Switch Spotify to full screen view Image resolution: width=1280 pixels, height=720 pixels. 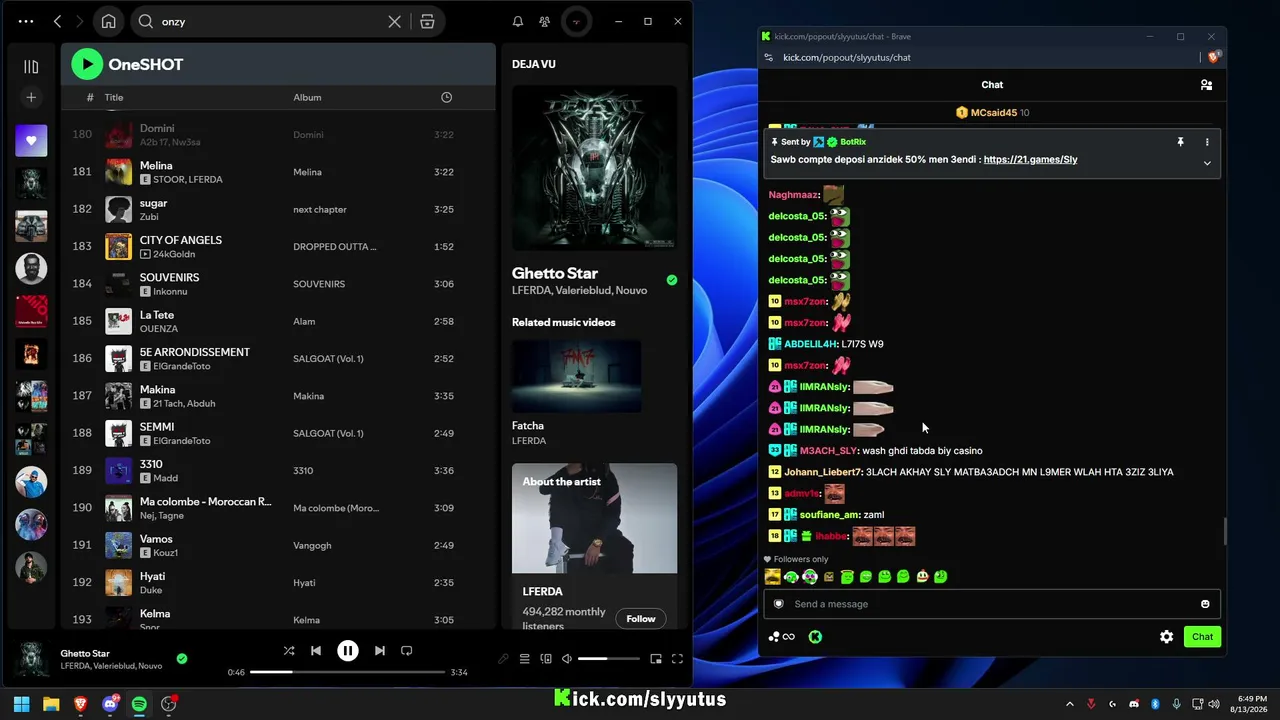[x=677, y=659]
